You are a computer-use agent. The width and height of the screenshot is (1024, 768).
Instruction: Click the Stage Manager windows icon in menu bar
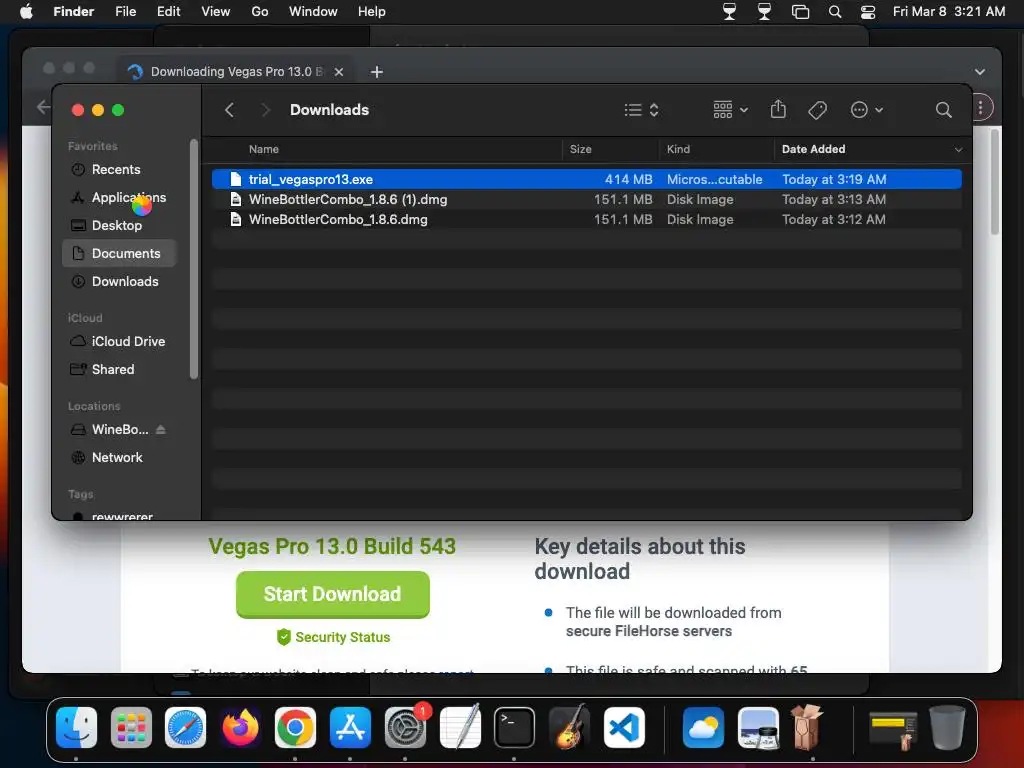[x=800, y=11]
